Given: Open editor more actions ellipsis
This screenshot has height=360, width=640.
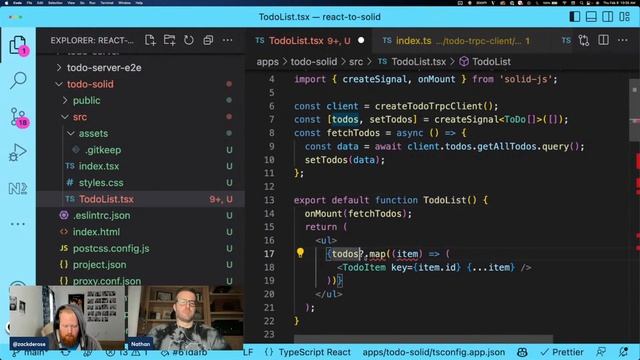Looking at the screenshot, I should point(623,40).
